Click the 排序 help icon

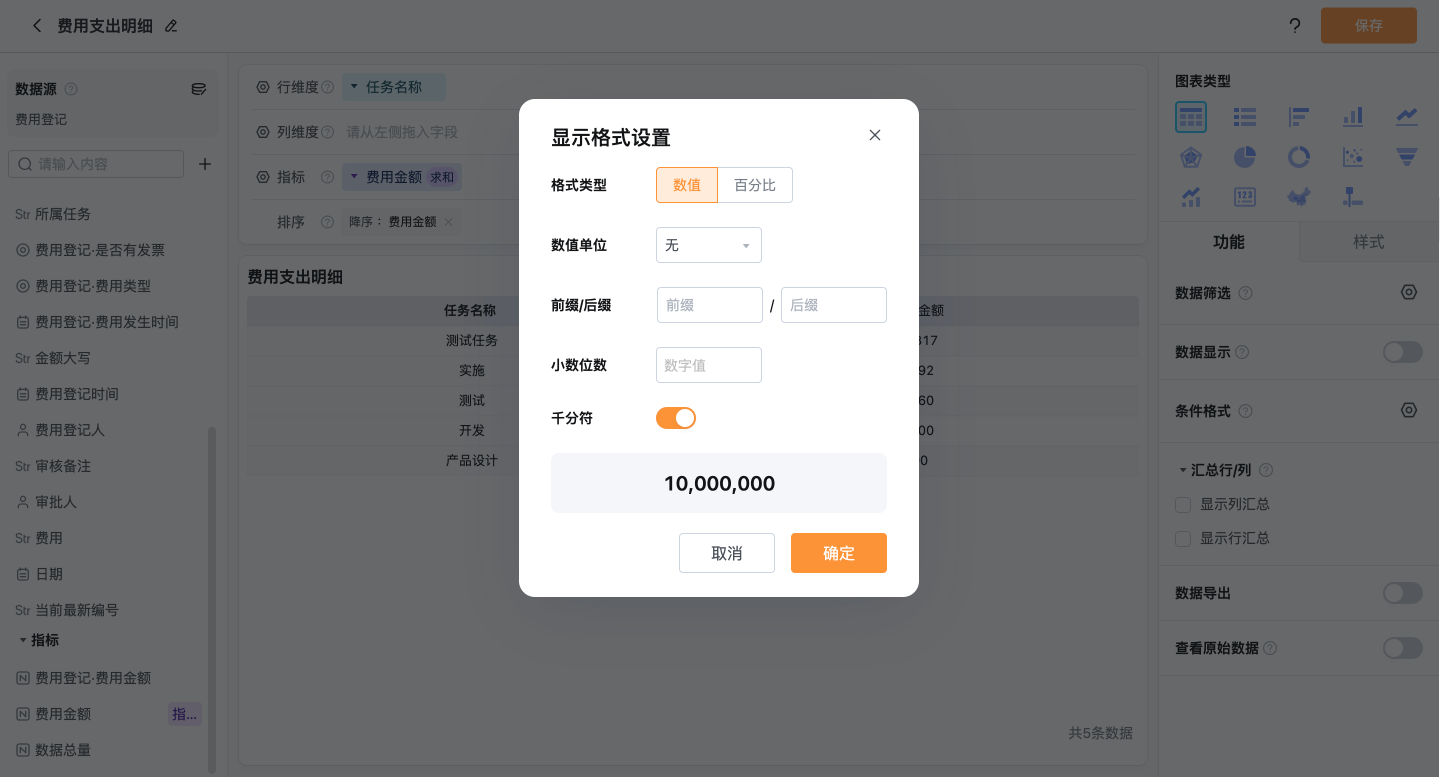(327, 222)
